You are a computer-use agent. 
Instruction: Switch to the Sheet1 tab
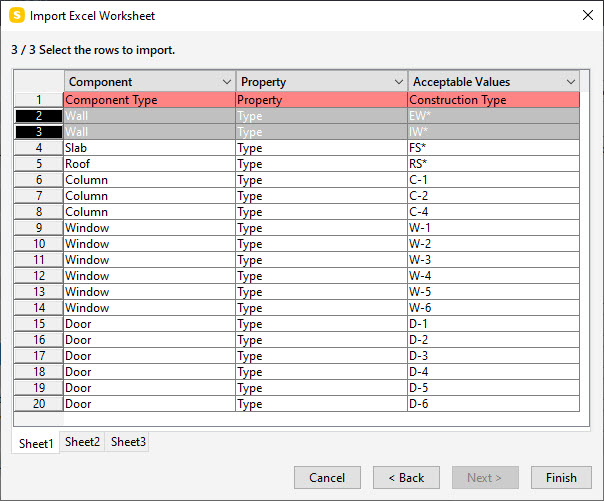pos(36,443)
